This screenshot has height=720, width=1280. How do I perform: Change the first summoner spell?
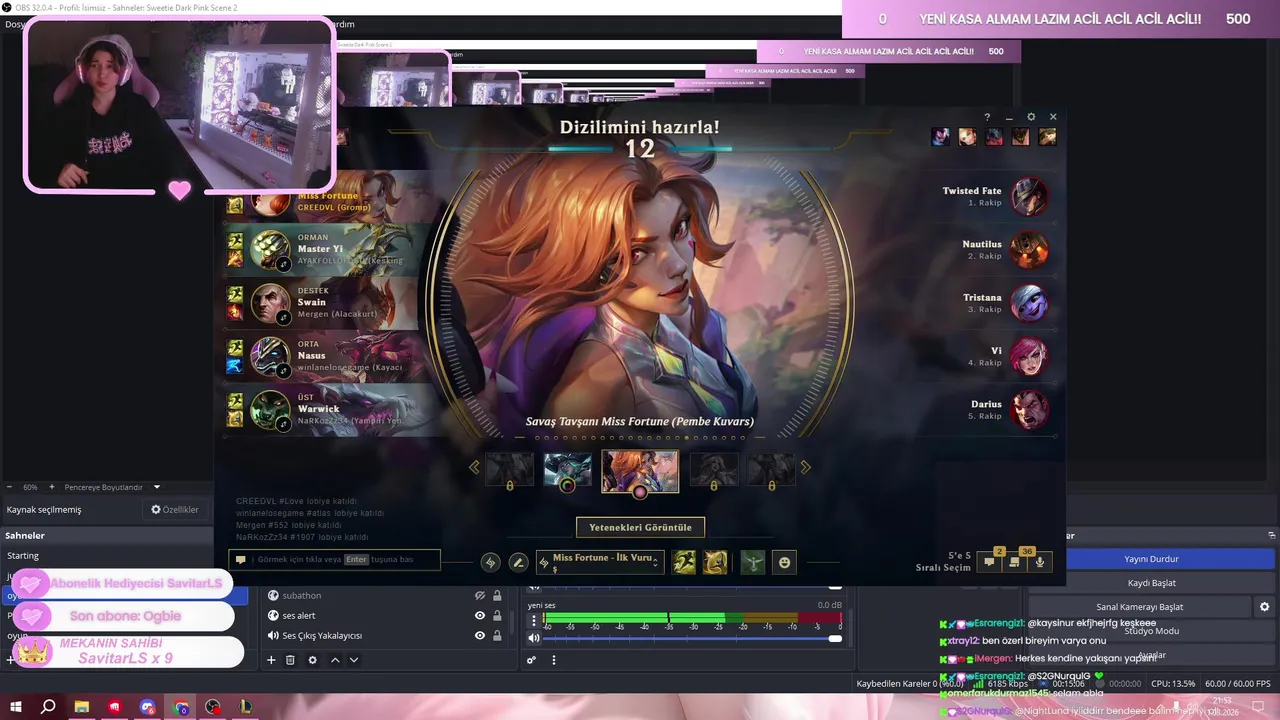[x=684, y=563]
